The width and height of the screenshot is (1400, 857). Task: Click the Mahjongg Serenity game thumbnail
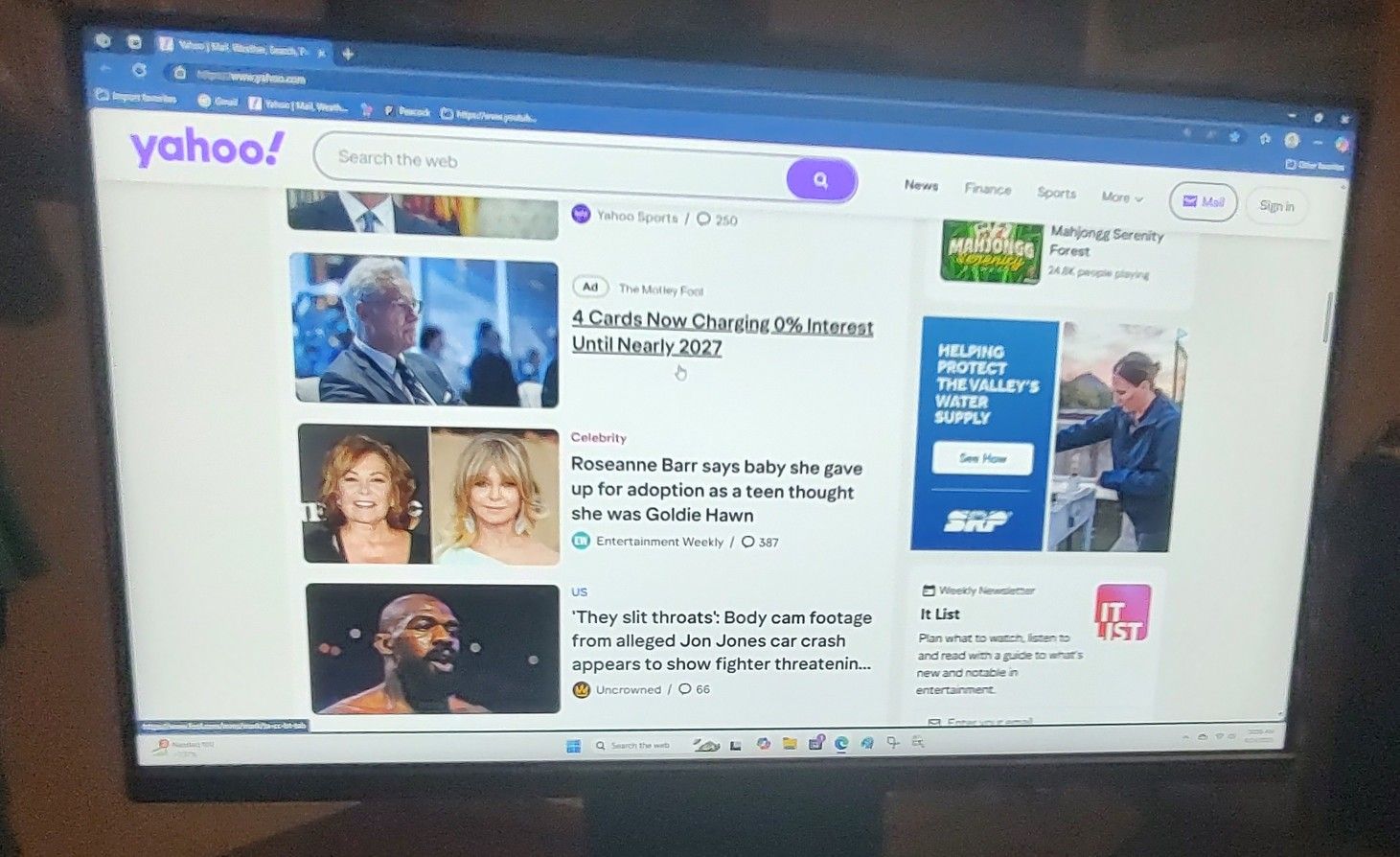pyautogui.click(x=991, y=252)
